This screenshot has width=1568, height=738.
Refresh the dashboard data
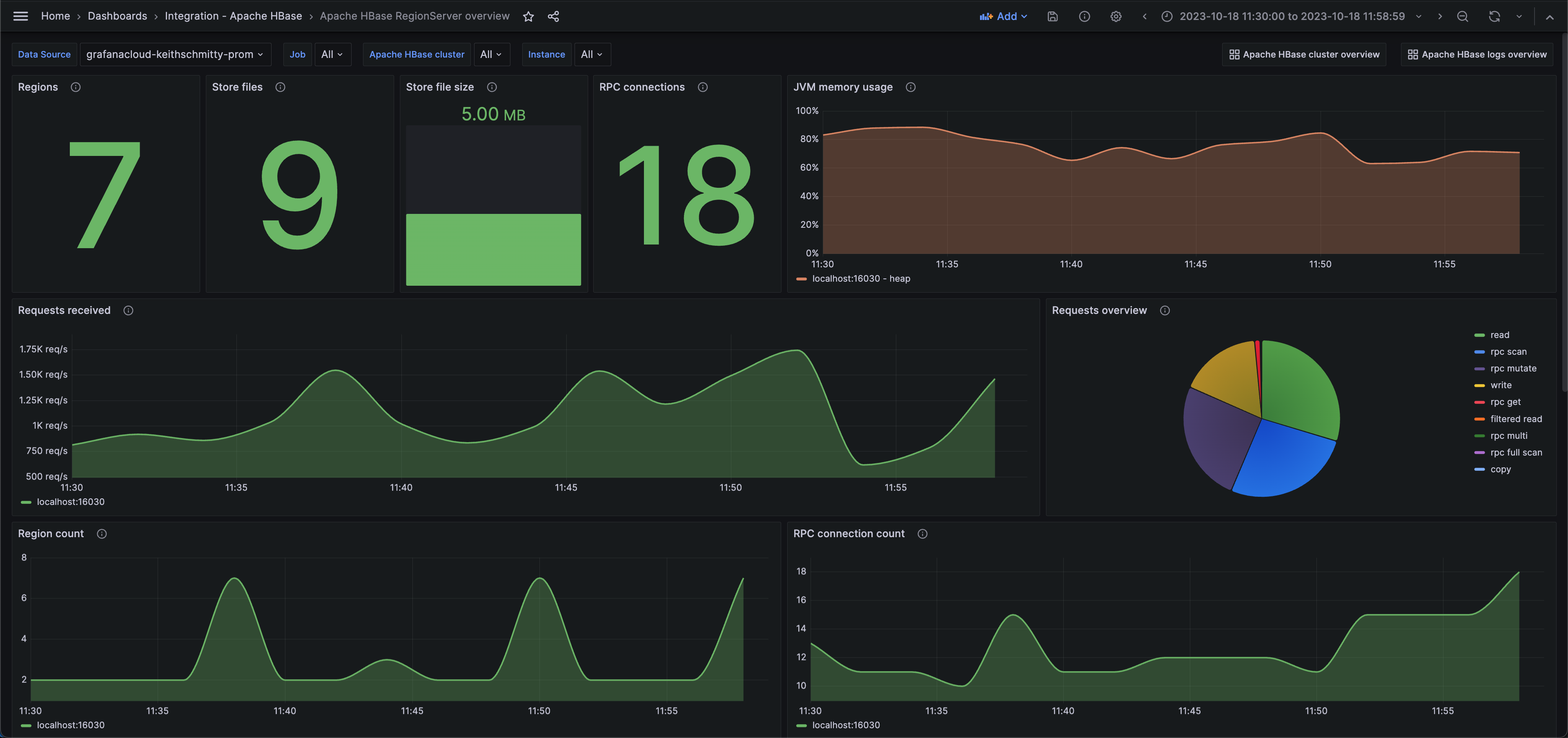(x=1494, y=16)
